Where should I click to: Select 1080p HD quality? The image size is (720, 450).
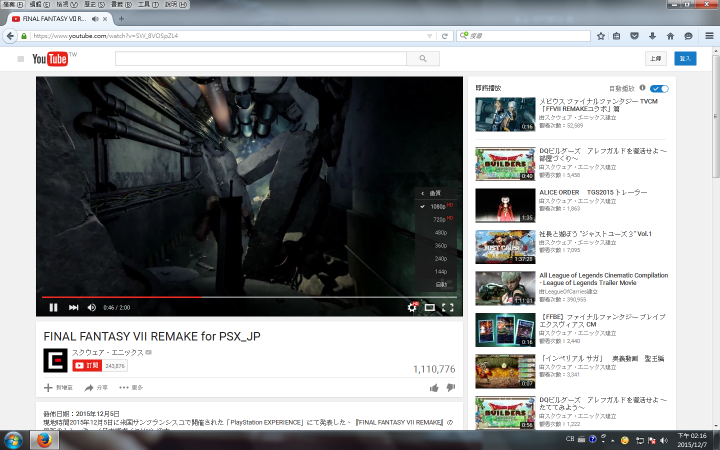[x=436, y=207]
